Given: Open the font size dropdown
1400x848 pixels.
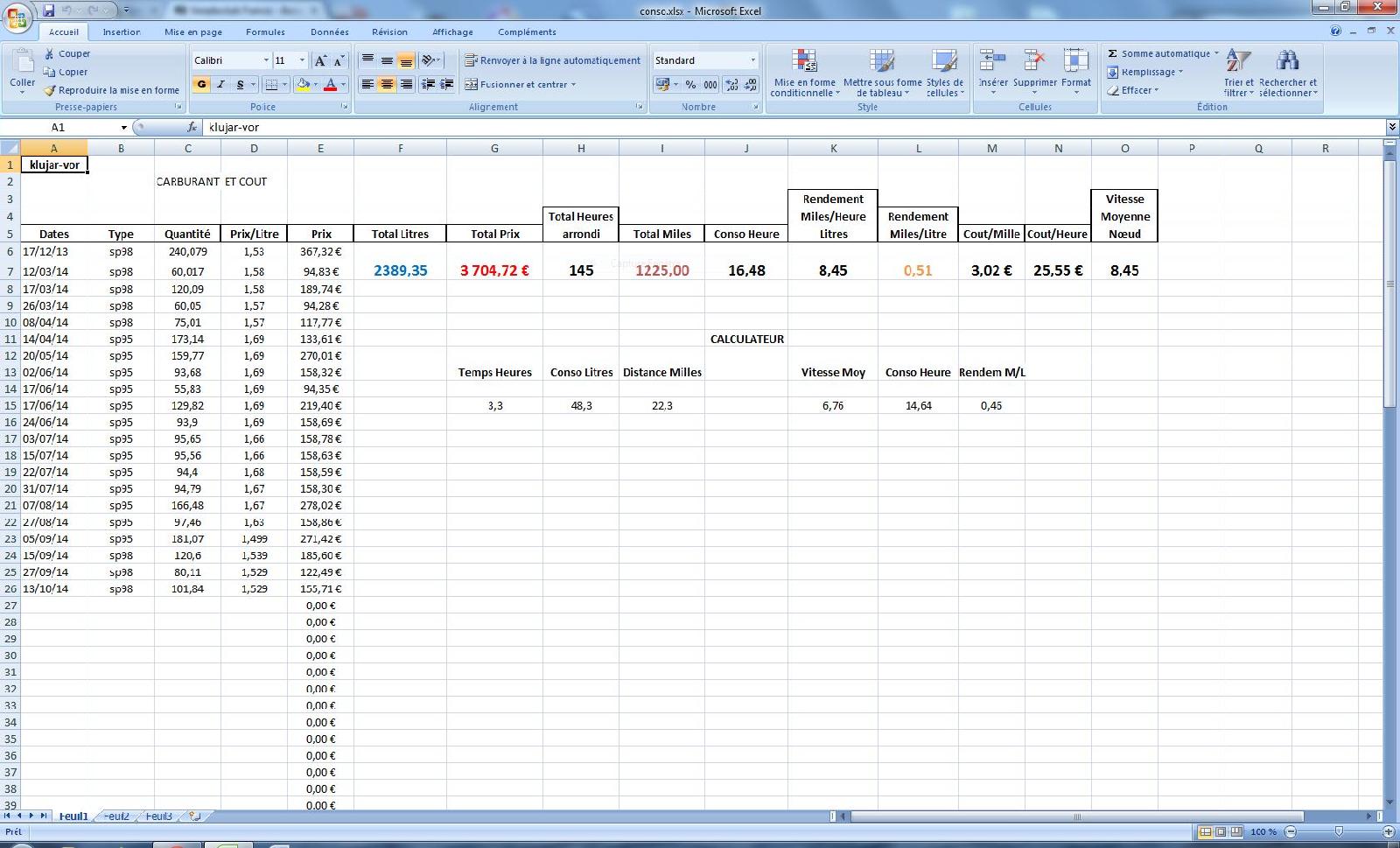Looking at the screenshot, I should (303, 60).
